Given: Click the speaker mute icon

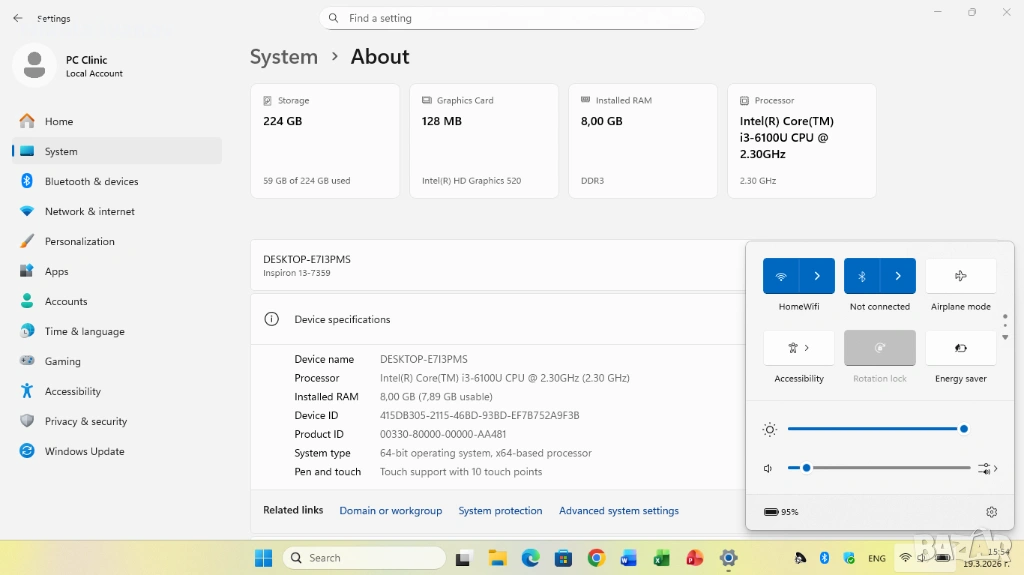Looking at the screenshot, I should click(769, 468).
